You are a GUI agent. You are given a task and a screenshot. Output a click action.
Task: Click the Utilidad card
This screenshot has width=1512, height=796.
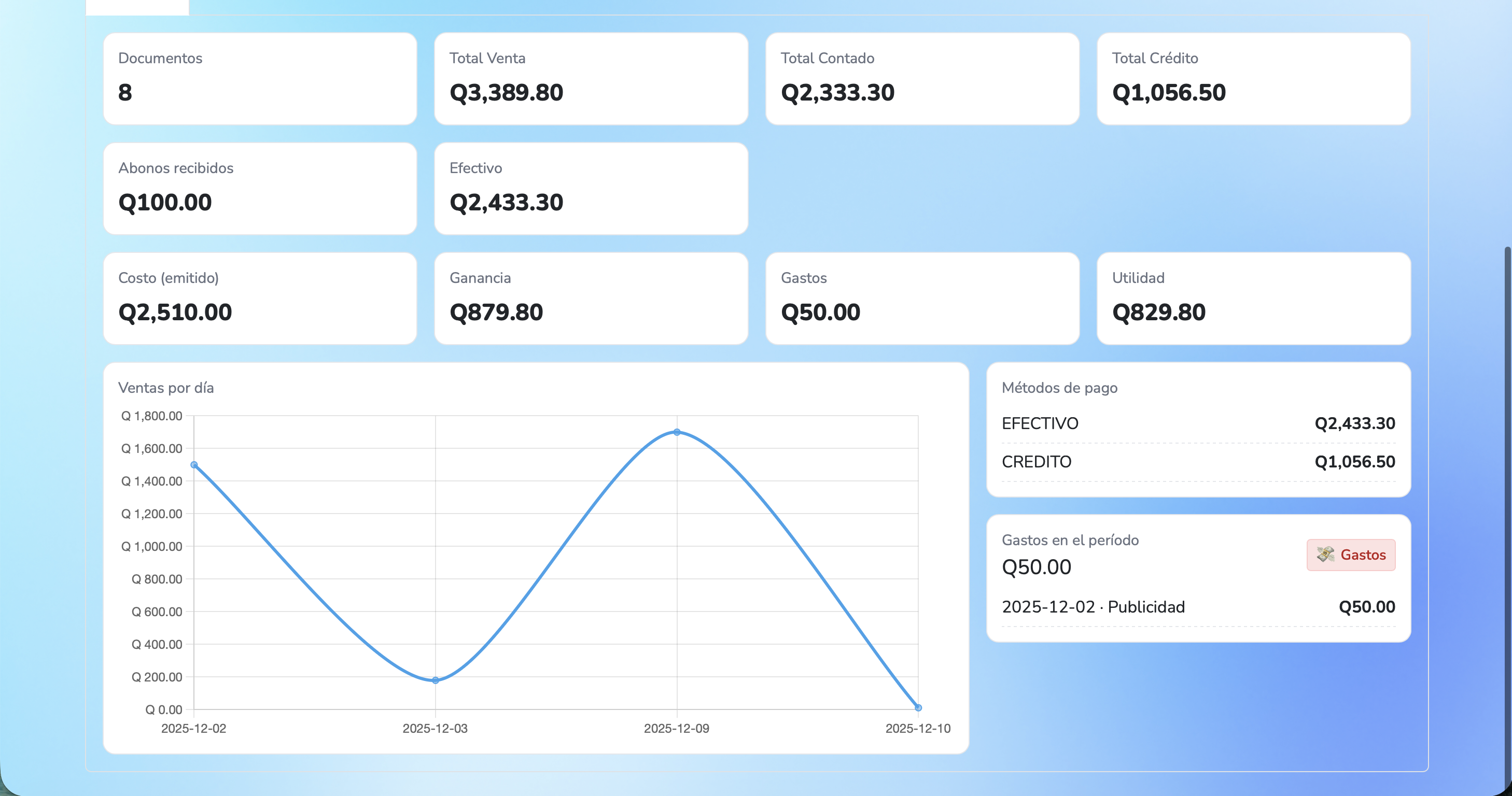(x=1253, y=298)
